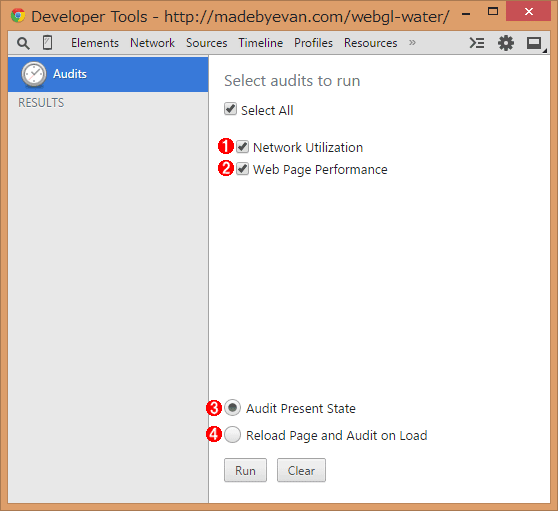558x511 pixels.
Task: Toggle the mobile device emulation icon
Action: pos(47,43)
